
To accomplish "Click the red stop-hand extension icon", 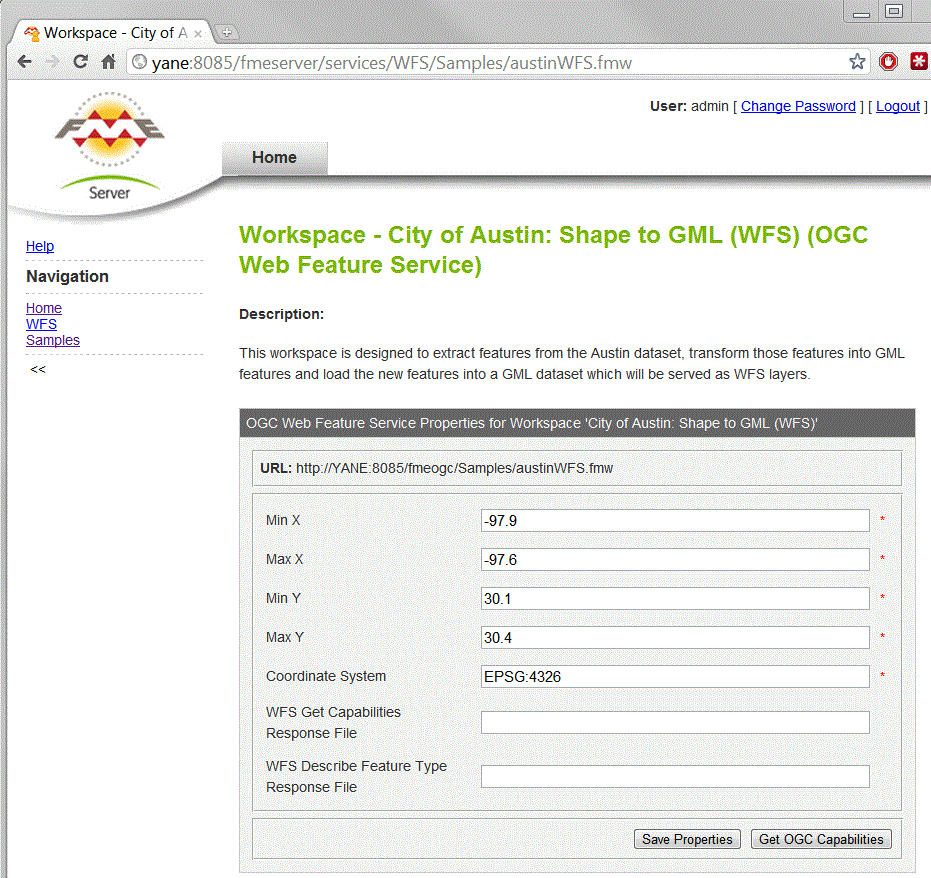I will pyautogui.click(x=888, y=62).
